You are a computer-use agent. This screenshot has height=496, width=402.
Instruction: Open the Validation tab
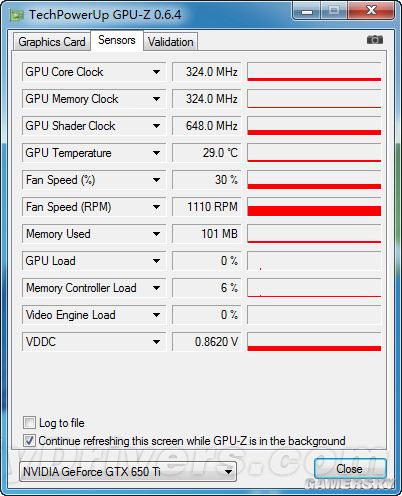[x=171, y=42]
